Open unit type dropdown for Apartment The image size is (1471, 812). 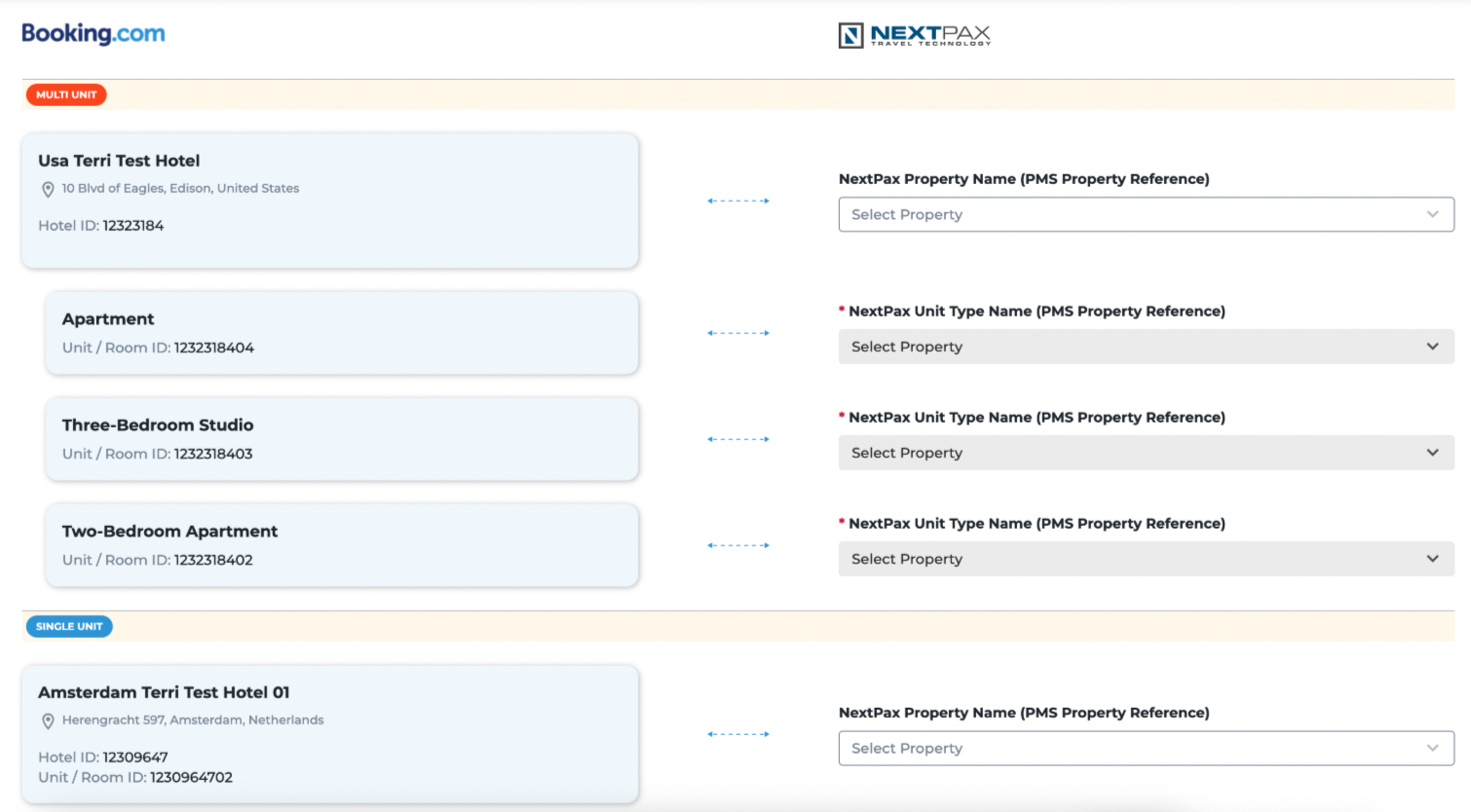click(x=1146, y=347)
